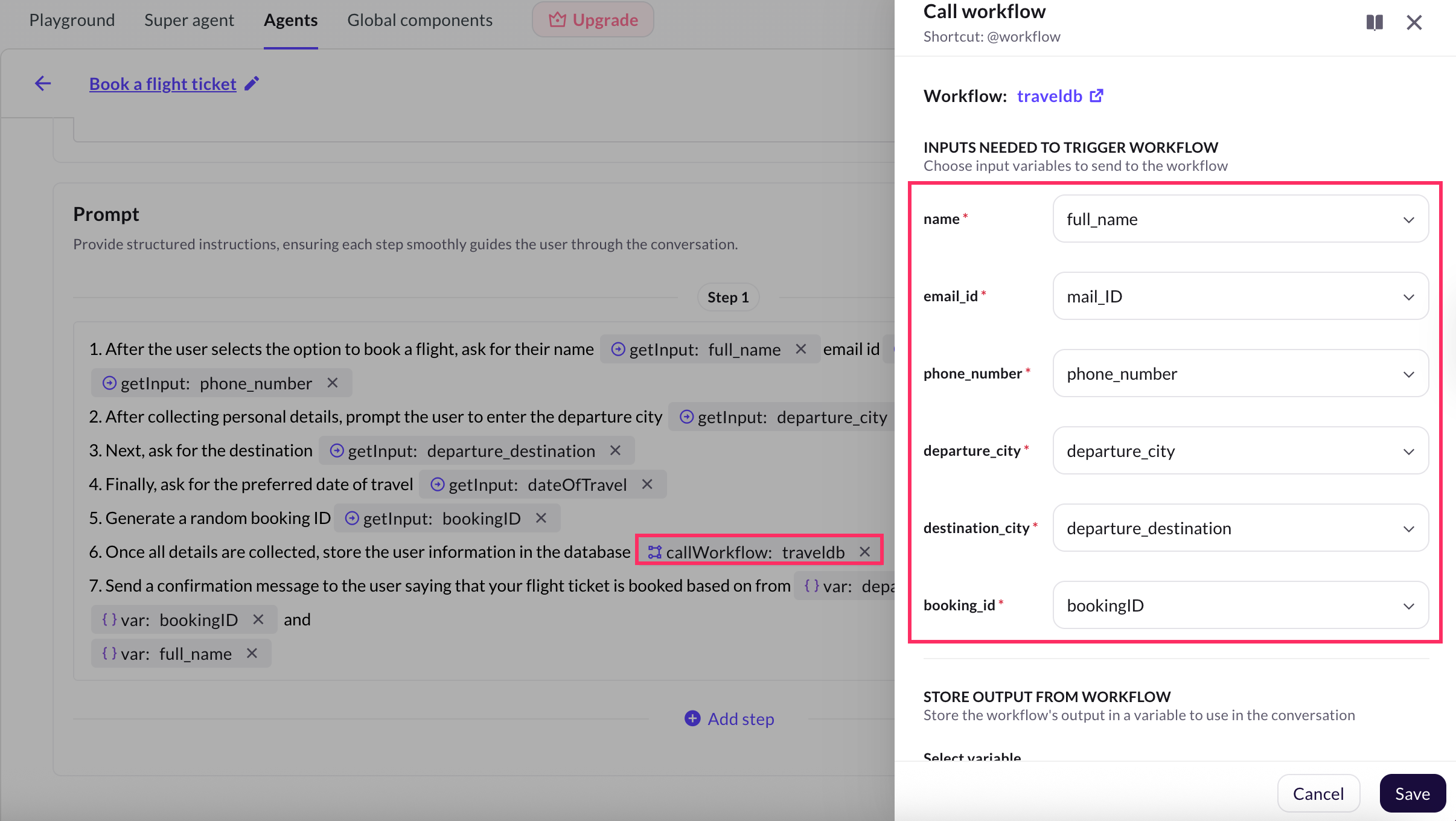Remove the var bookingID chip
Viewport: 1456px width, 821px height.
[x=258, y=619]
